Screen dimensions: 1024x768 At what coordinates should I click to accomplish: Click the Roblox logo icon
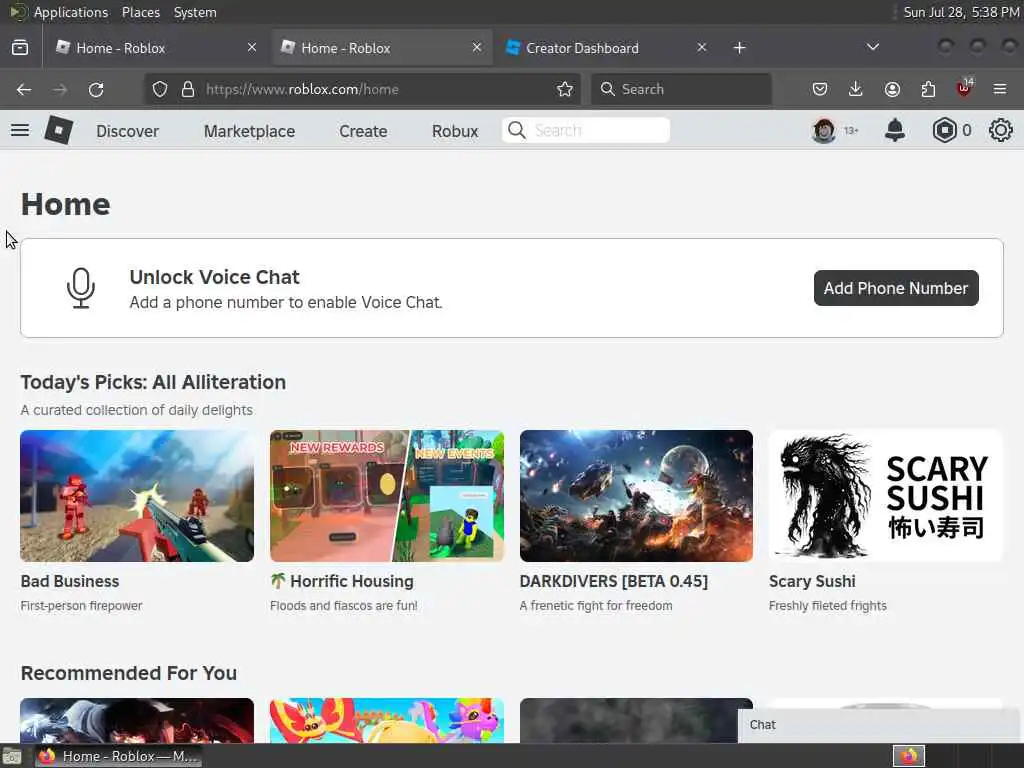click(58, 131)
